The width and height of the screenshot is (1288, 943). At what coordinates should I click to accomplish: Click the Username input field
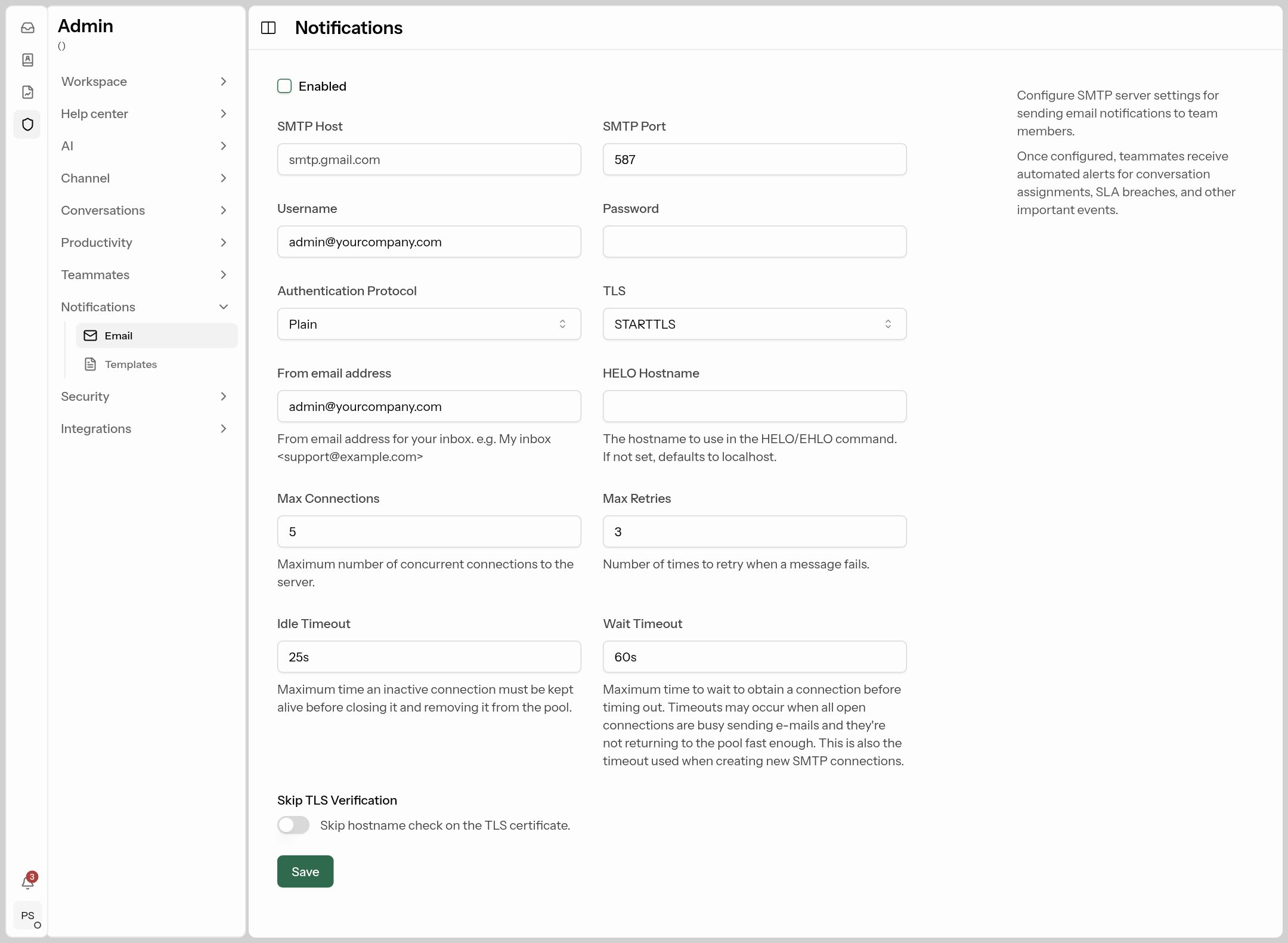[x=429, y=242]
